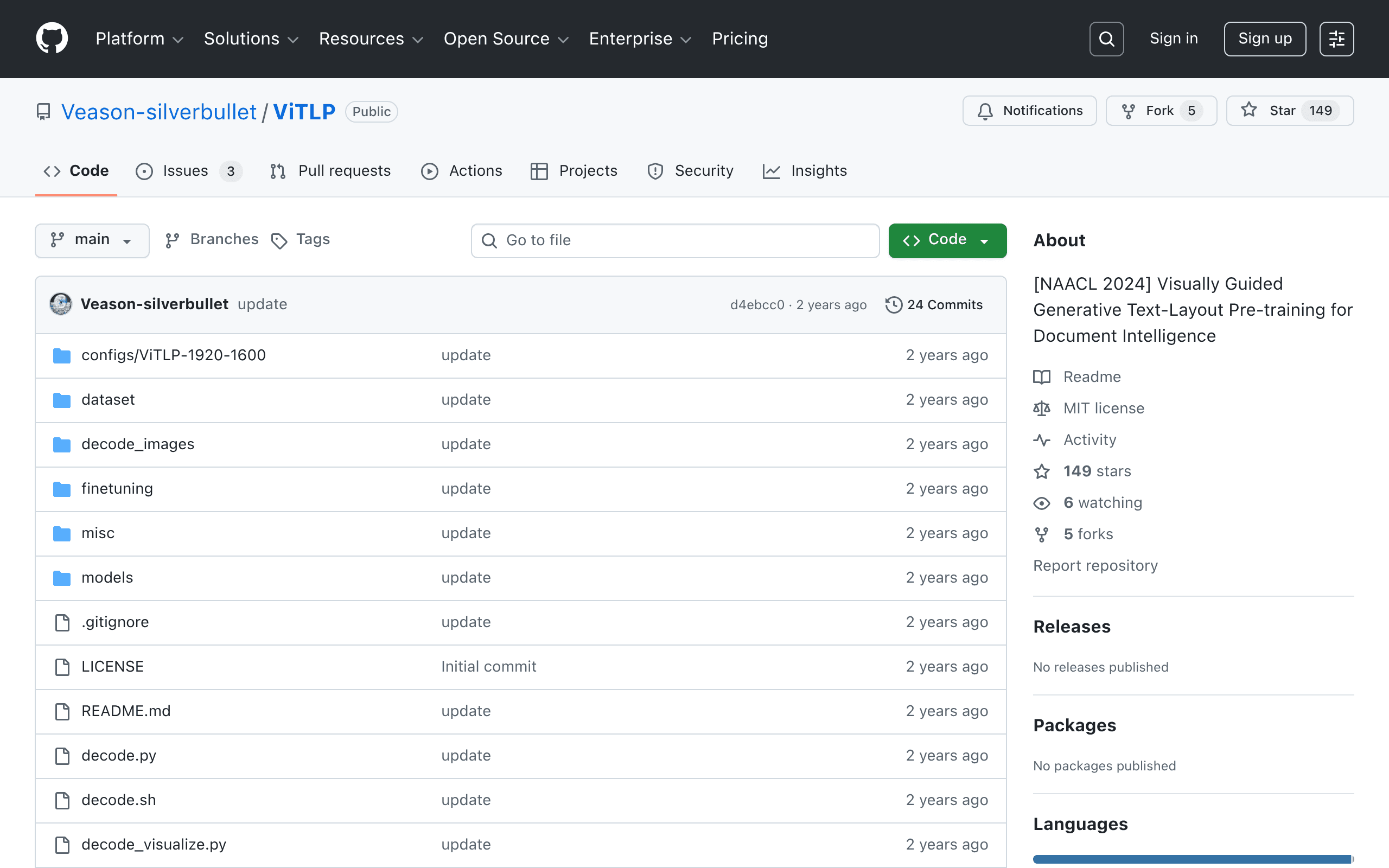Click the Notifications bell button

pyautogui.click(x=1029, y=111)
